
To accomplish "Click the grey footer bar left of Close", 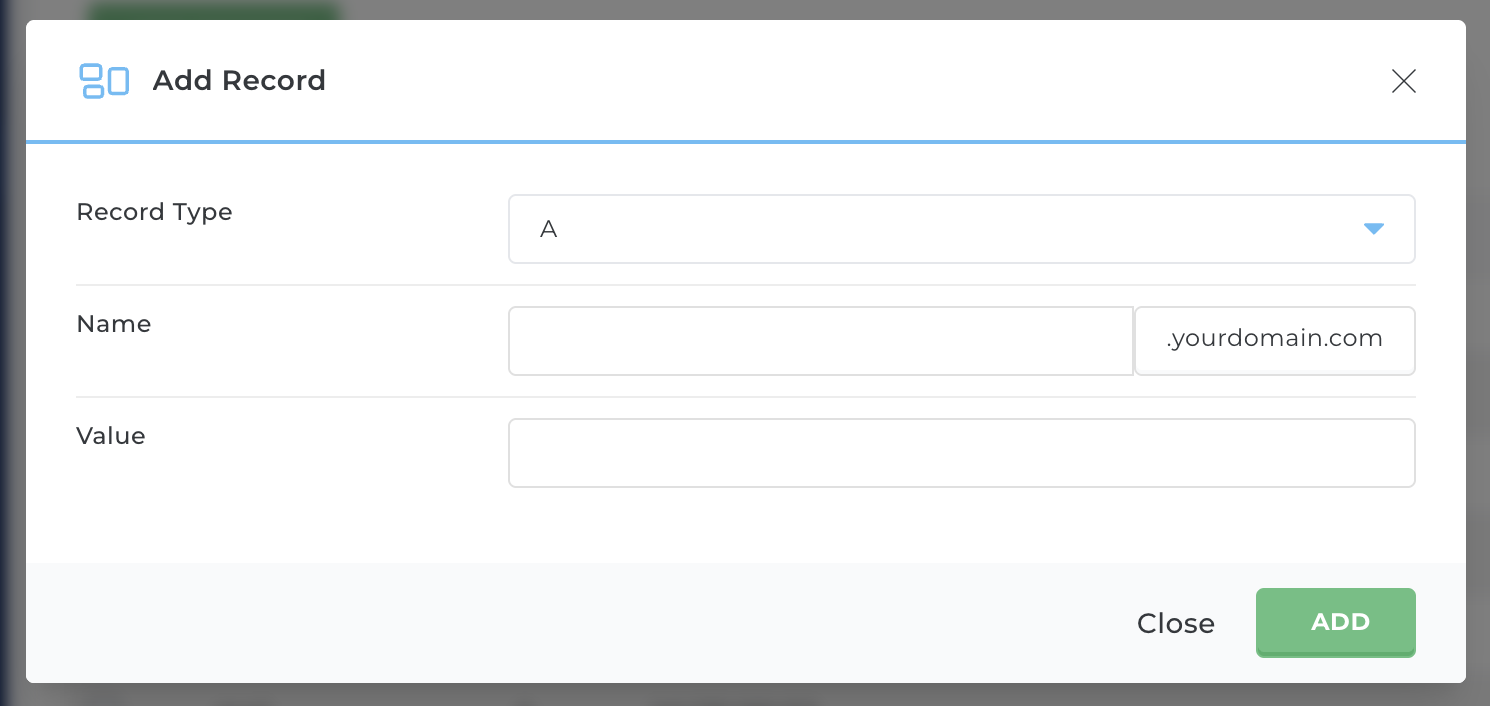I will click(500, 622).
